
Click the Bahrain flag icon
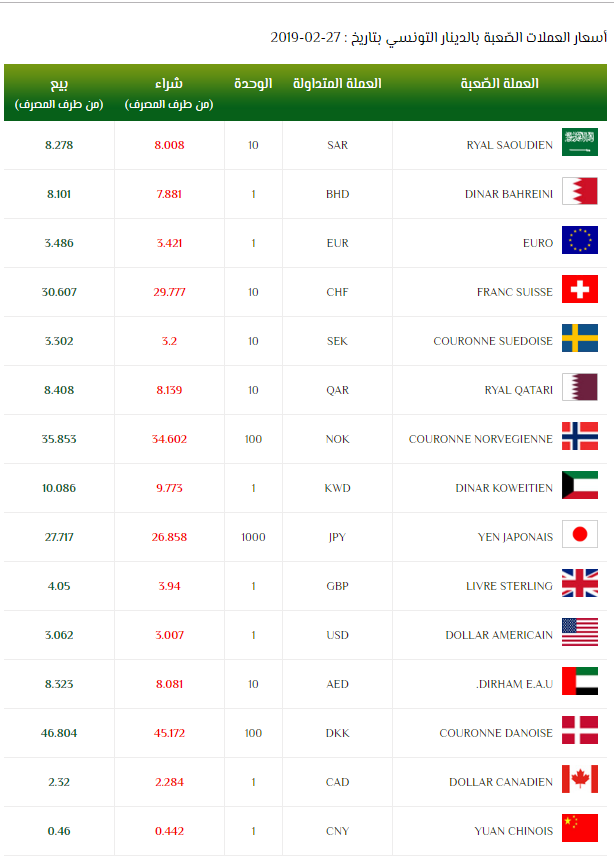click(579, 193)
